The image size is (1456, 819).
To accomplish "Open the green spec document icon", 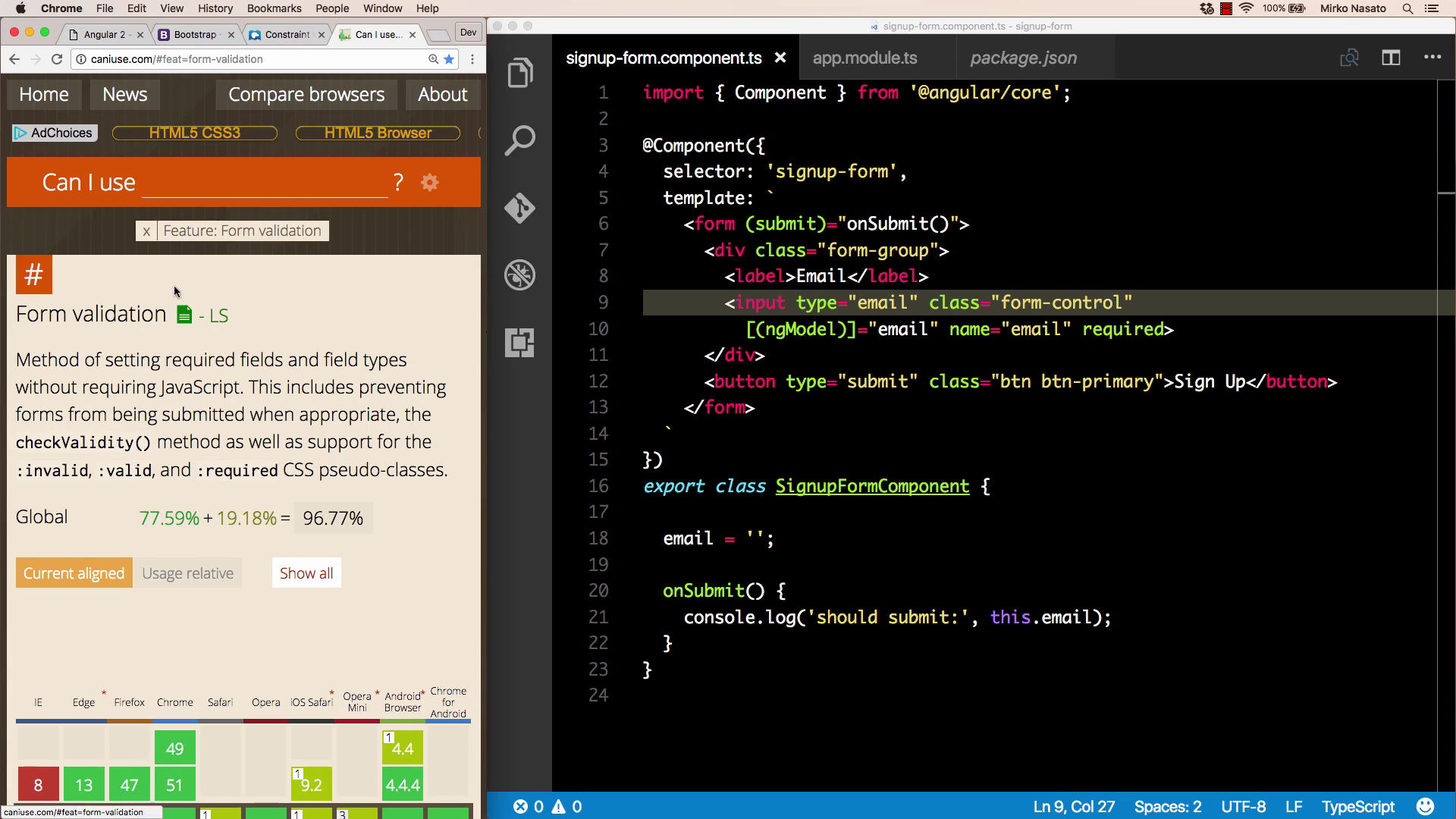I will [x=184, y=315].
